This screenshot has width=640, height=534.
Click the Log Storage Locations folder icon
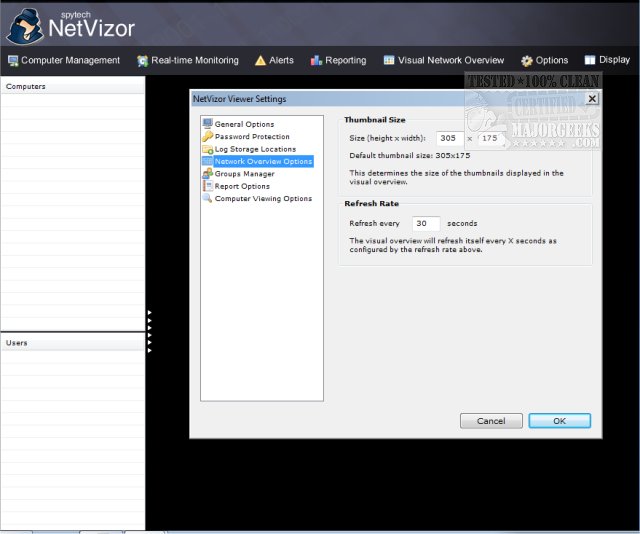click(208, 149)
